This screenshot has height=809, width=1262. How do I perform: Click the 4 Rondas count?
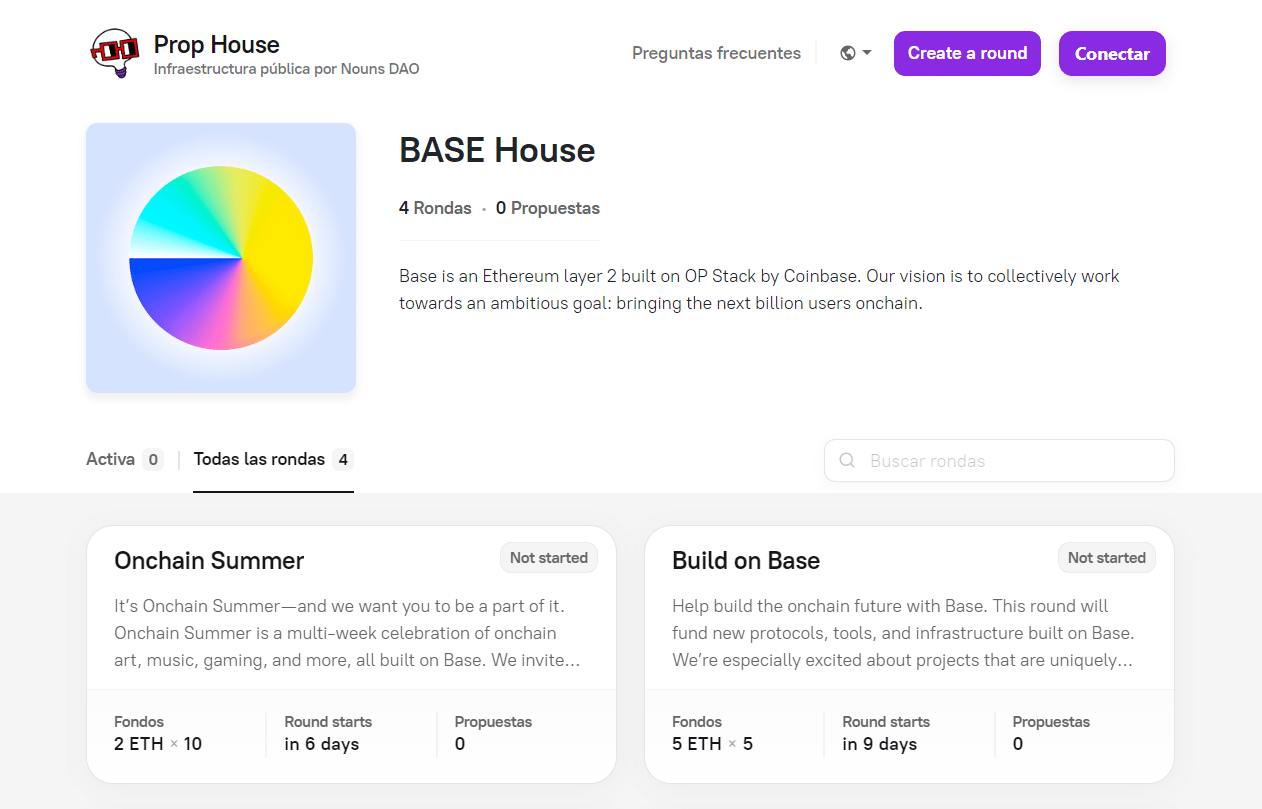tap(435, 208)
